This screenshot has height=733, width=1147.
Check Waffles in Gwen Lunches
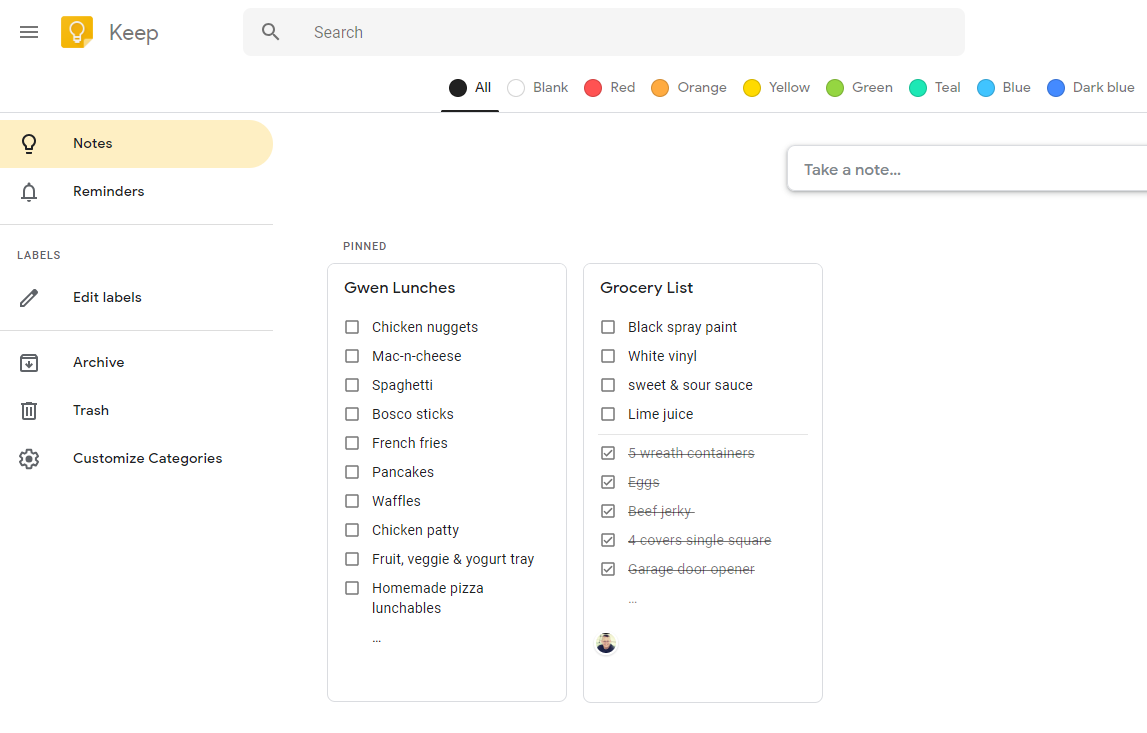click(x=351, y=500)
